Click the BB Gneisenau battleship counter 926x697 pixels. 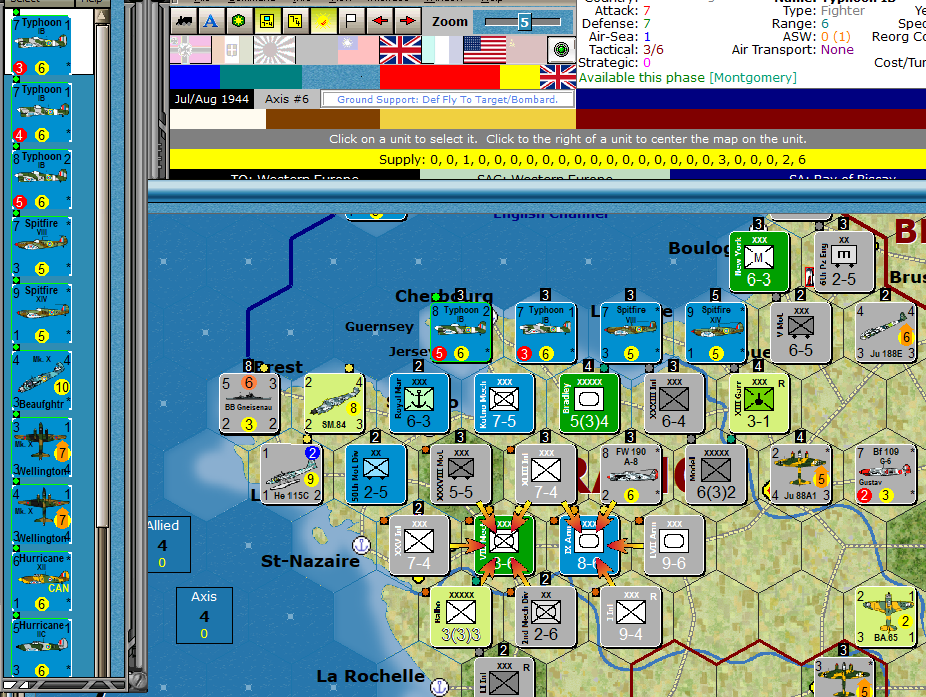point(249,404)
